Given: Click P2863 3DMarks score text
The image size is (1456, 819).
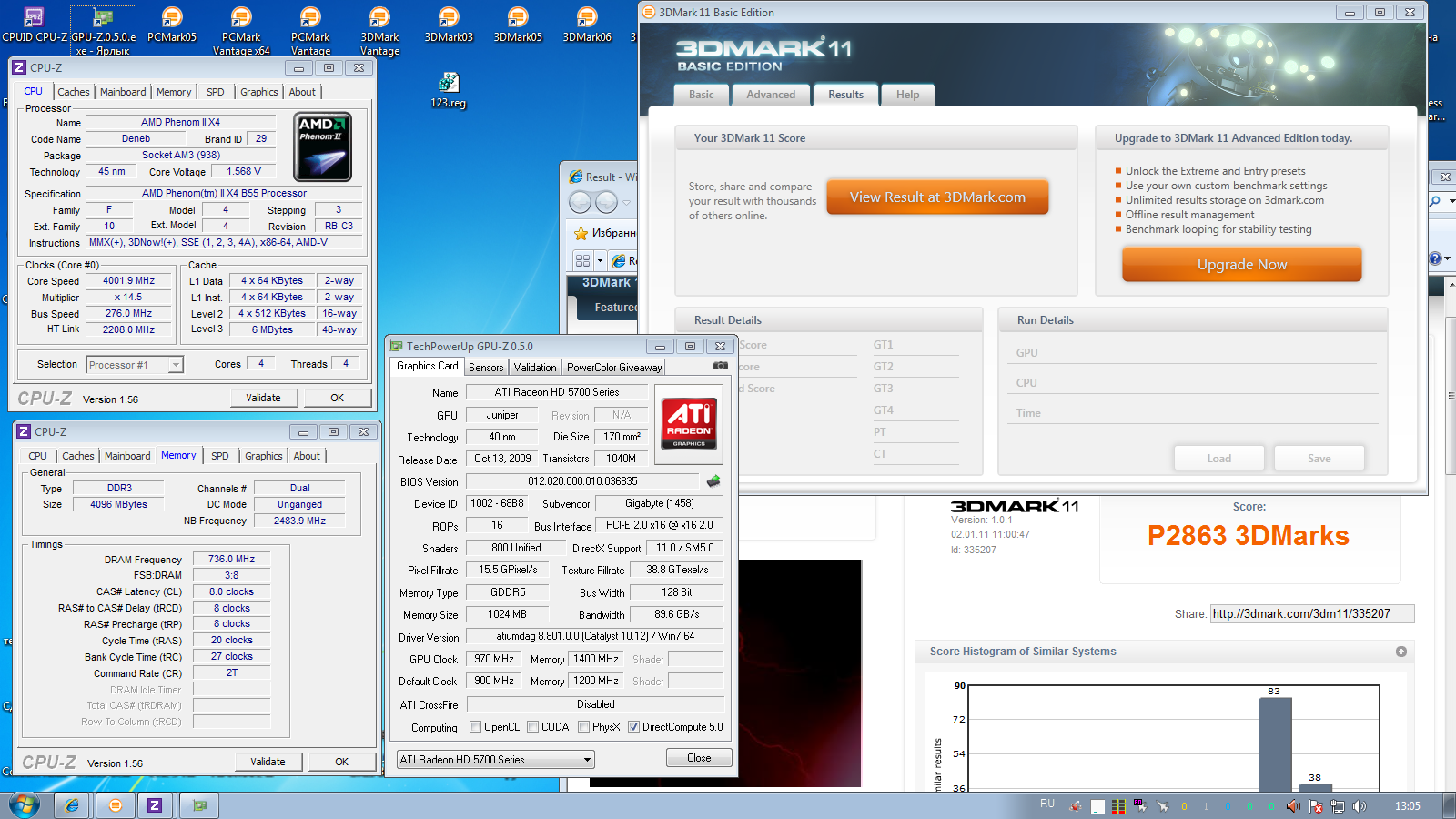Looking at the screenshot, I should pyautogui.click(x=1249, y=536).
